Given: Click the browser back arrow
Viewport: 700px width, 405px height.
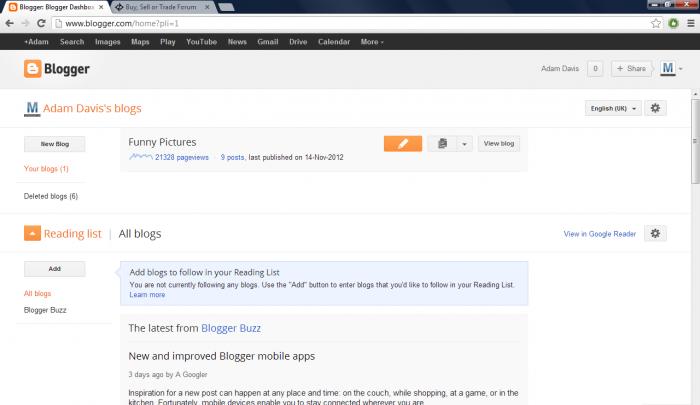Looking at the screenshot, I should click(x=9, y=23).
